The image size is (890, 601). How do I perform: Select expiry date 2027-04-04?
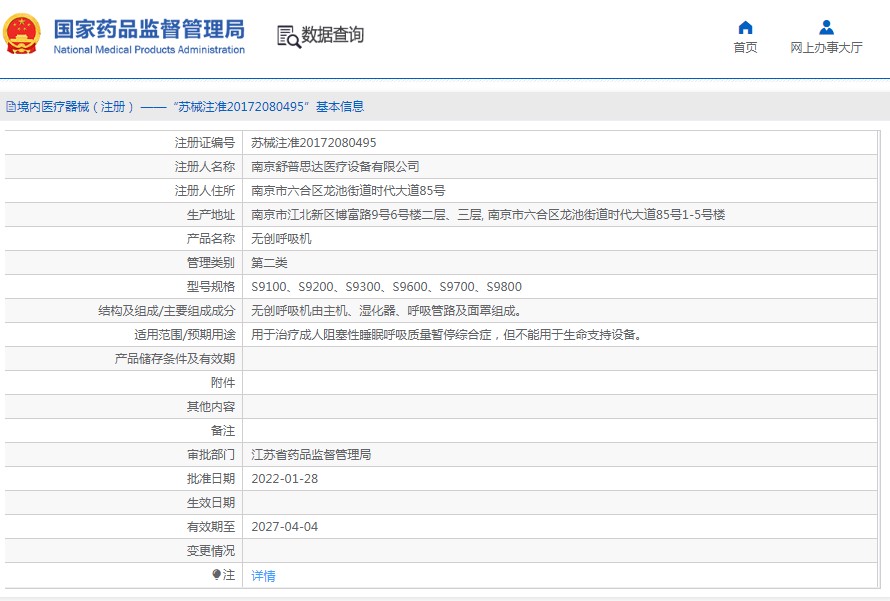[x=285, y=527]
